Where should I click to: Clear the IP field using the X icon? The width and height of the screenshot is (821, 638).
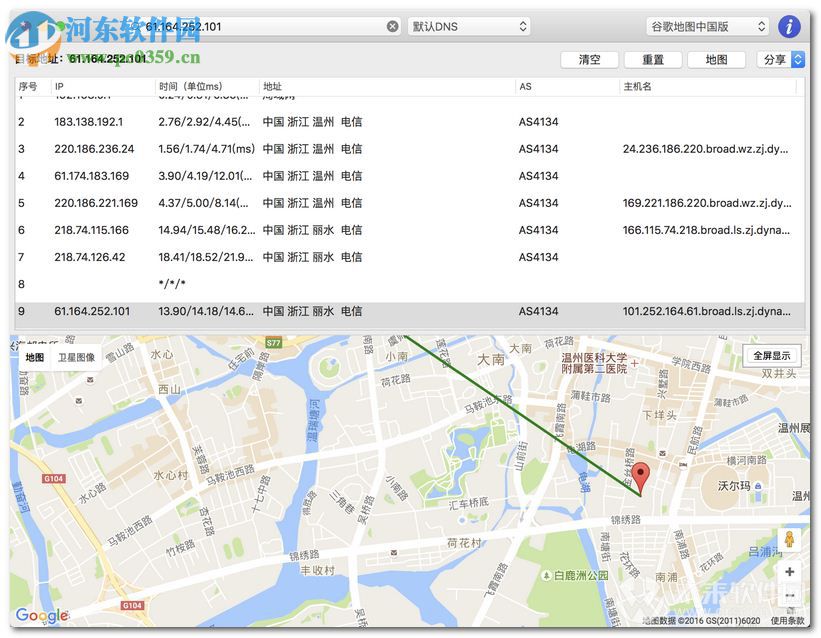click(392, 26)
